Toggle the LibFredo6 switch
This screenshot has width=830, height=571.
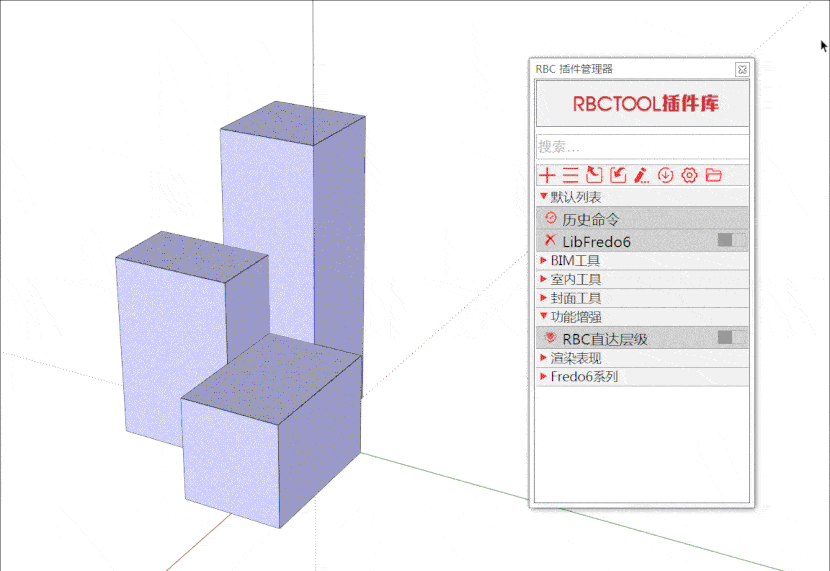(x=731, y=241)
